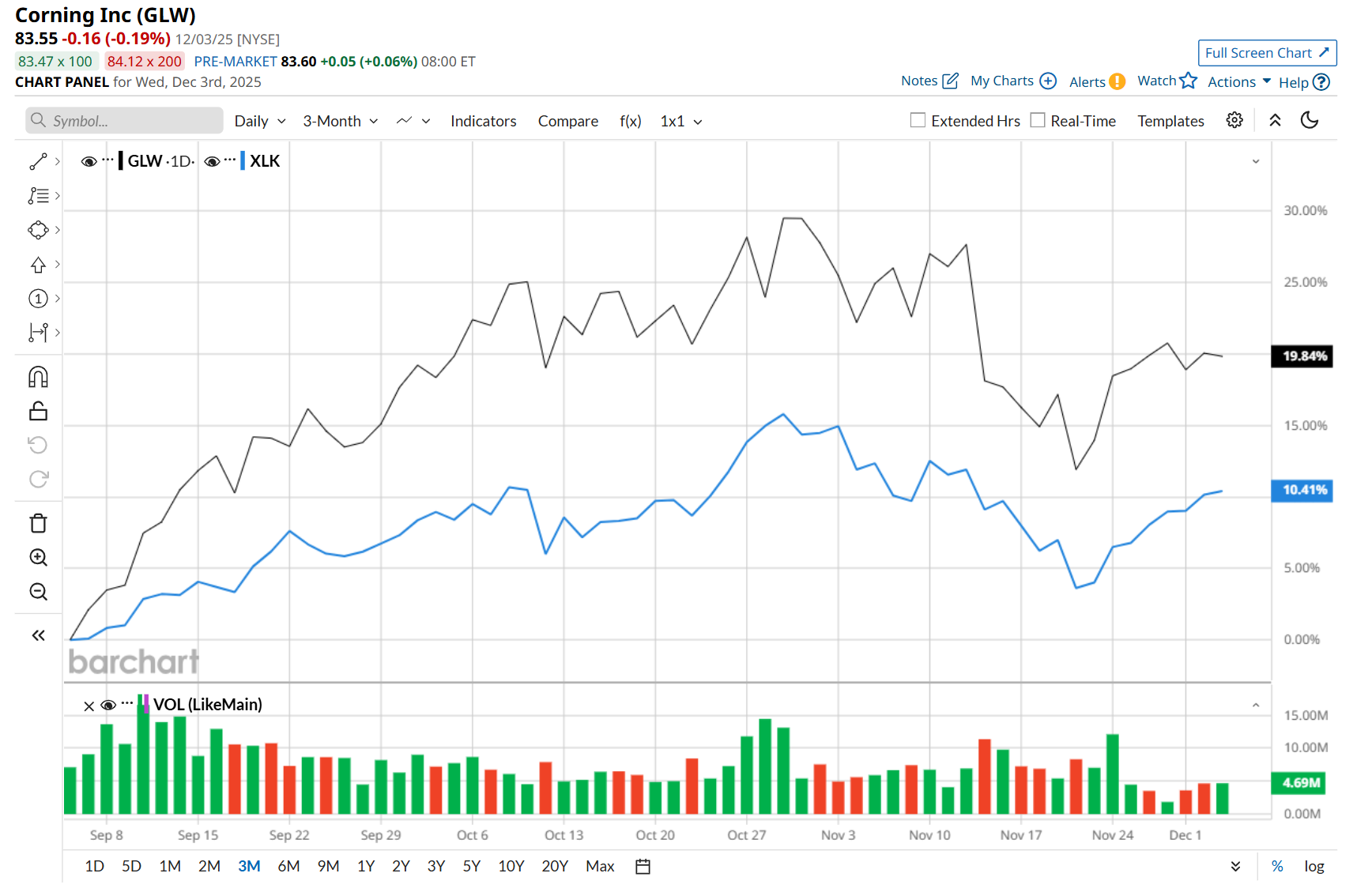Select the 6M time range

click(288, 866)
